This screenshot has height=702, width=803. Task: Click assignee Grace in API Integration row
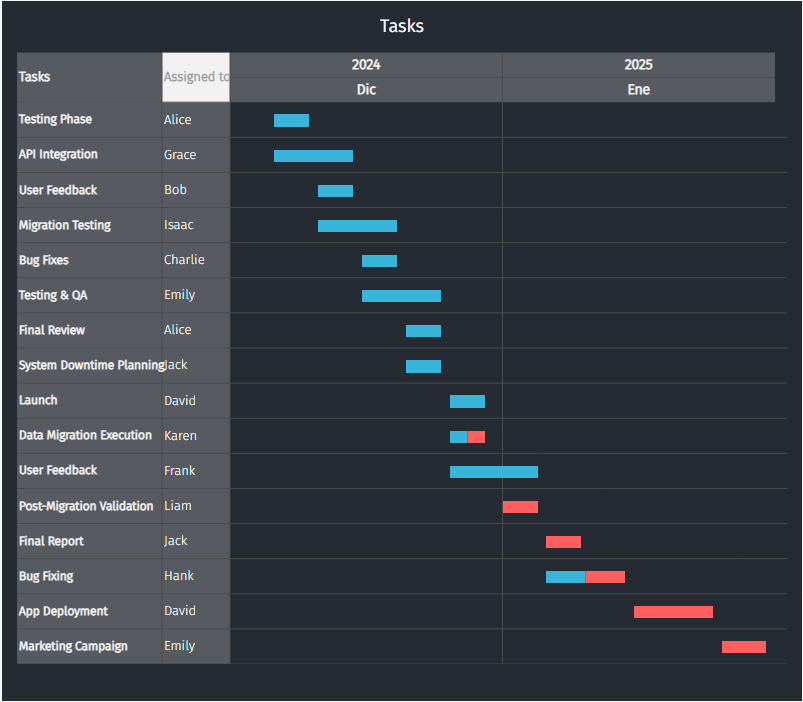tap(180, 155)
